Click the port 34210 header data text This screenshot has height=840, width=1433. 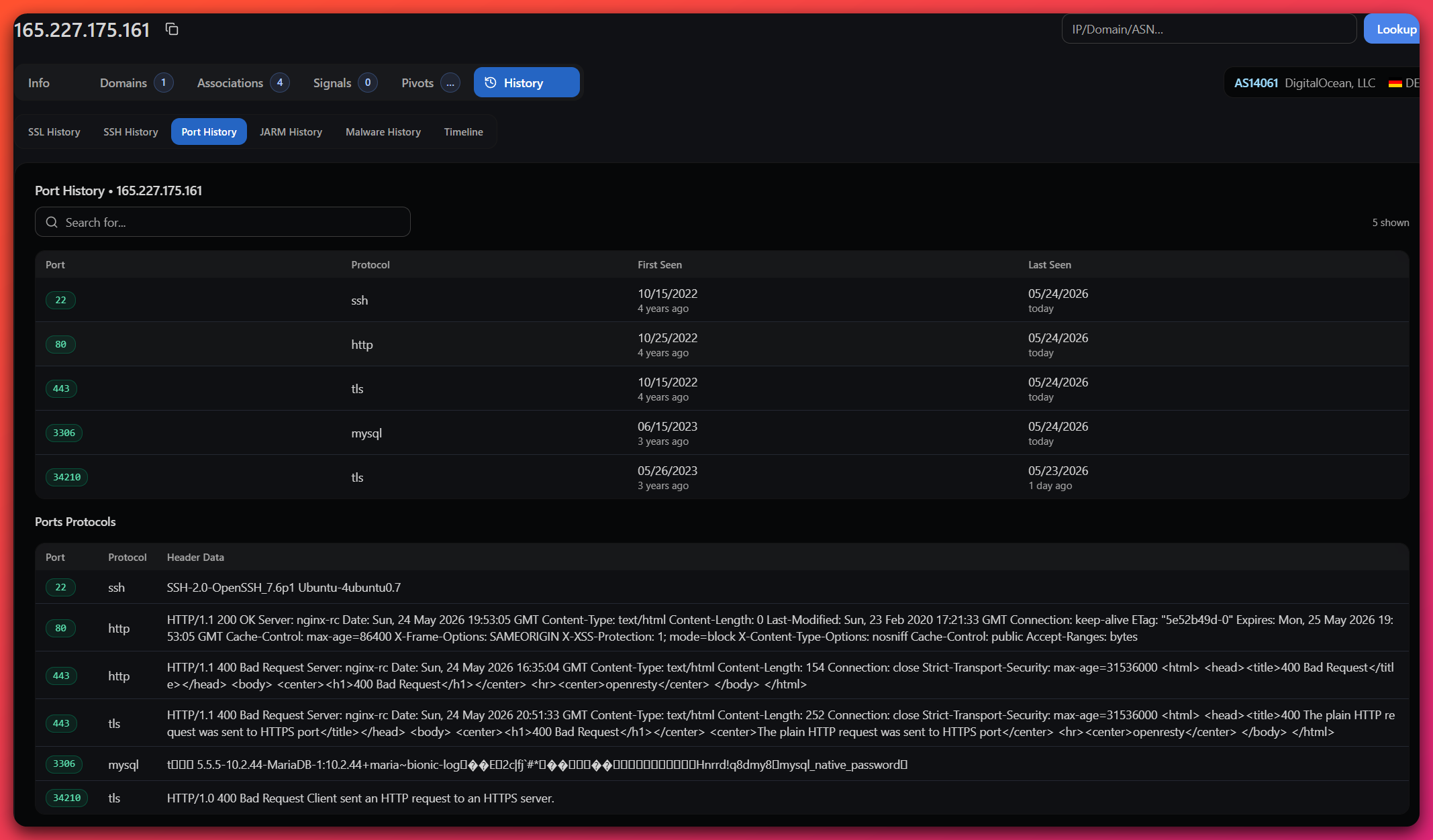pos(360,798)
